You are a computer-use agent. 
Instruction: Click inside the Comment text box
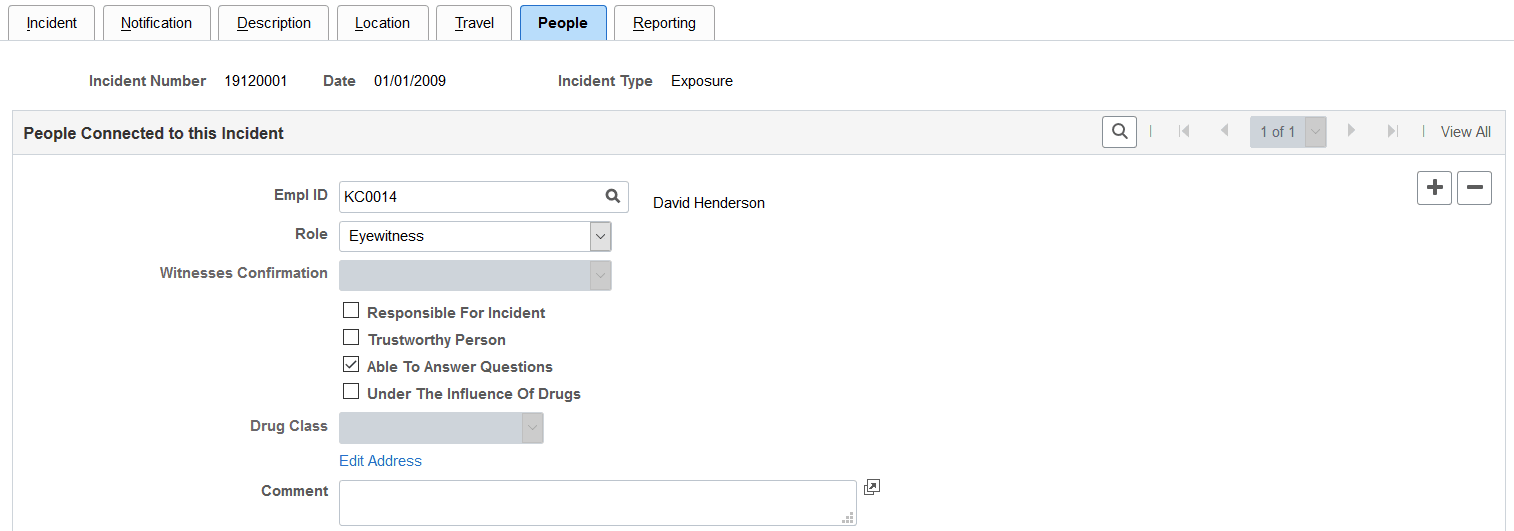point(596,502)
